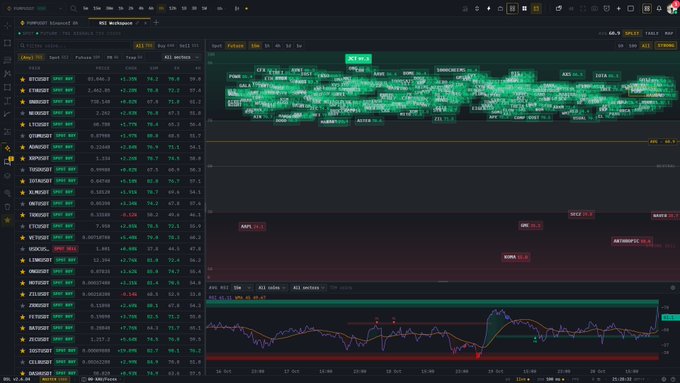
Task: Click the JCT 97.3 heatmap tag
Action: click(358, 59)
